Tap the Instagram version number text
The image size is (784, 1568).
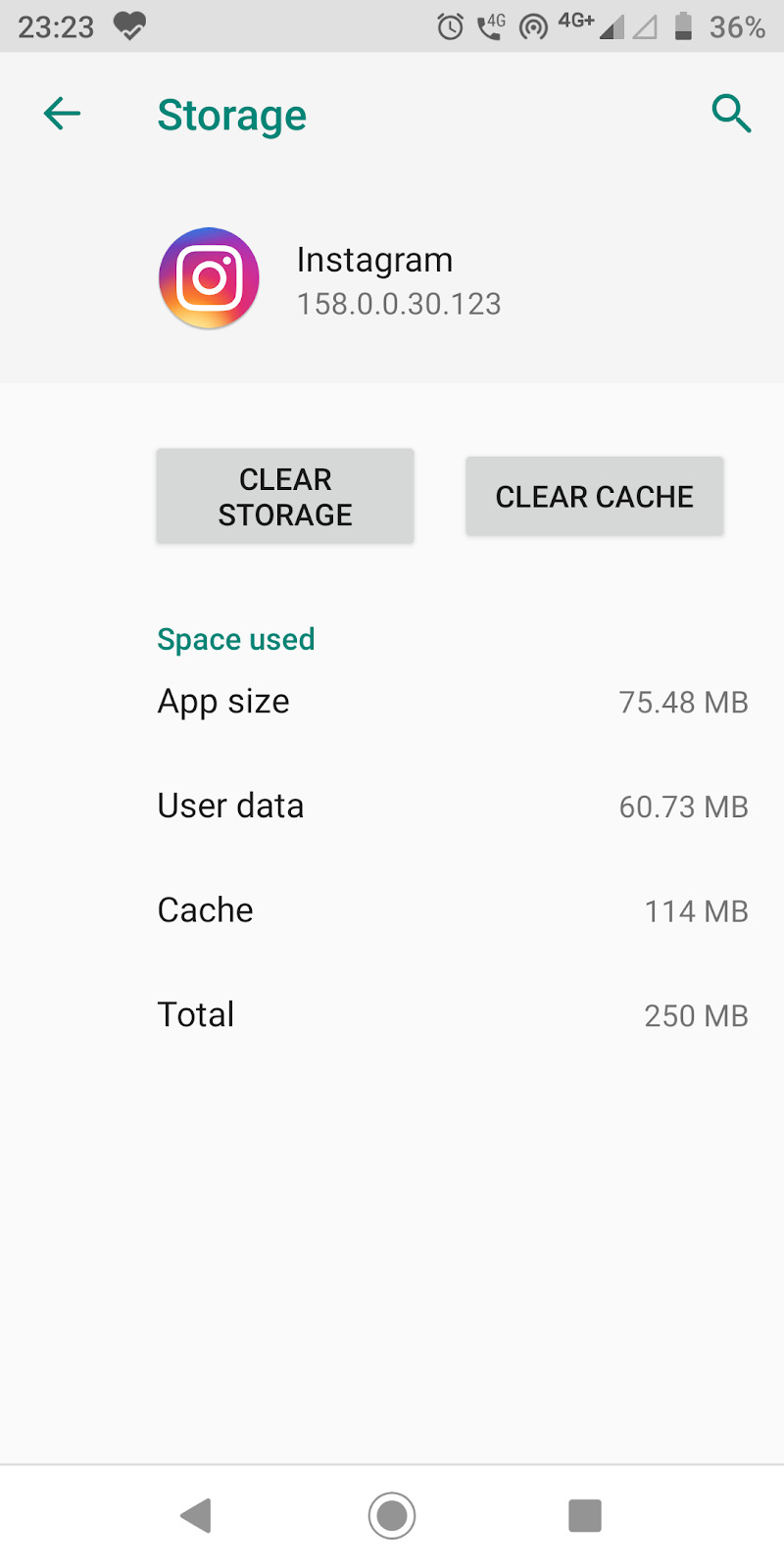coord(399,304)
